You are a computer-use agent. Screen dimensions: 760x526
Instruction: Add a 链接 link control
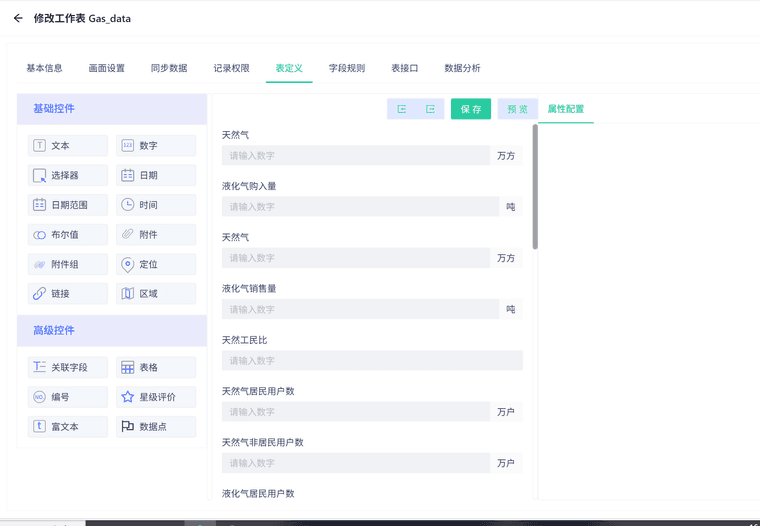click(68, 293)
